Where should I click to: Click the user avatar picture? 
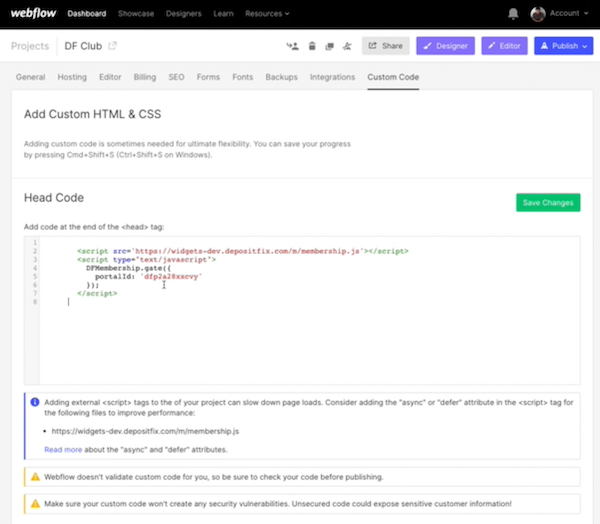[538, 14]
